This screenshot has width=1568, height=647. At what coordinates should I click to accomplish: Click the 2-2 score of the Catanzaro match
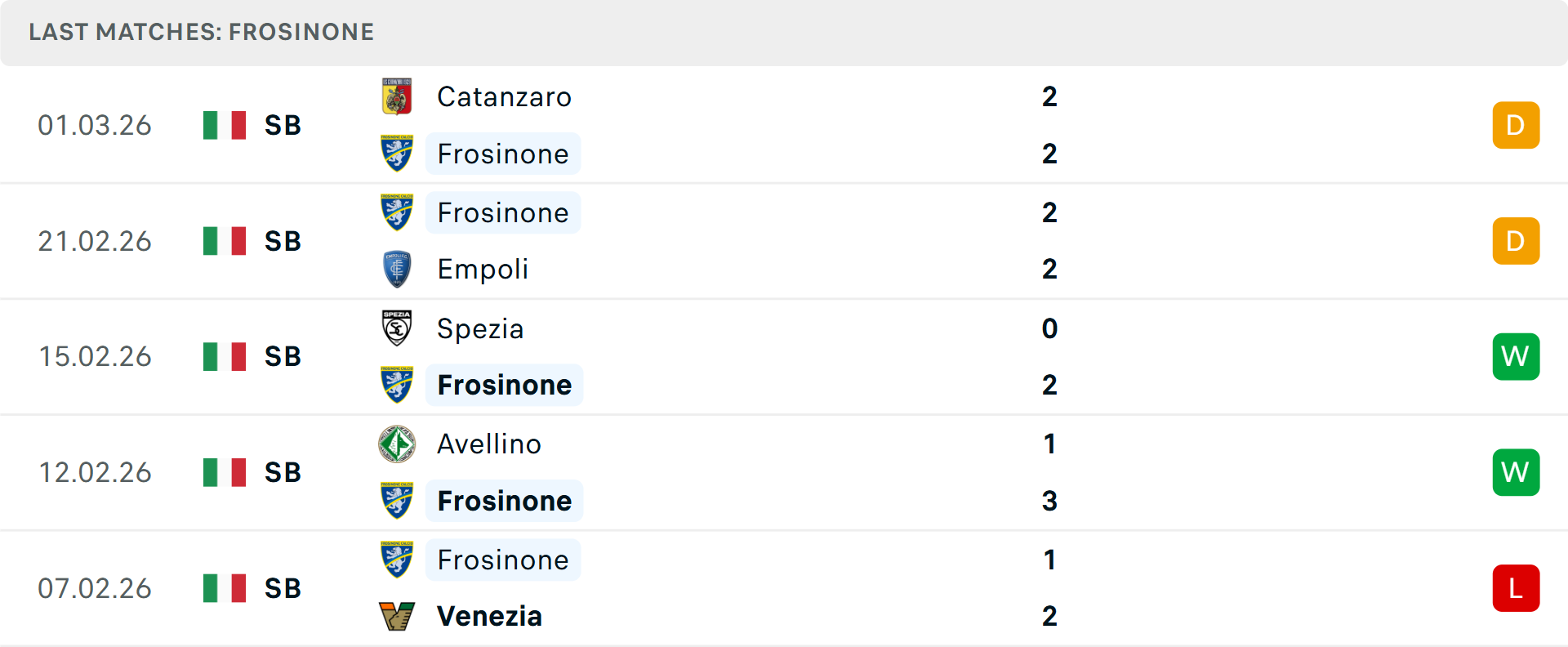click(x=1049, y=125)
